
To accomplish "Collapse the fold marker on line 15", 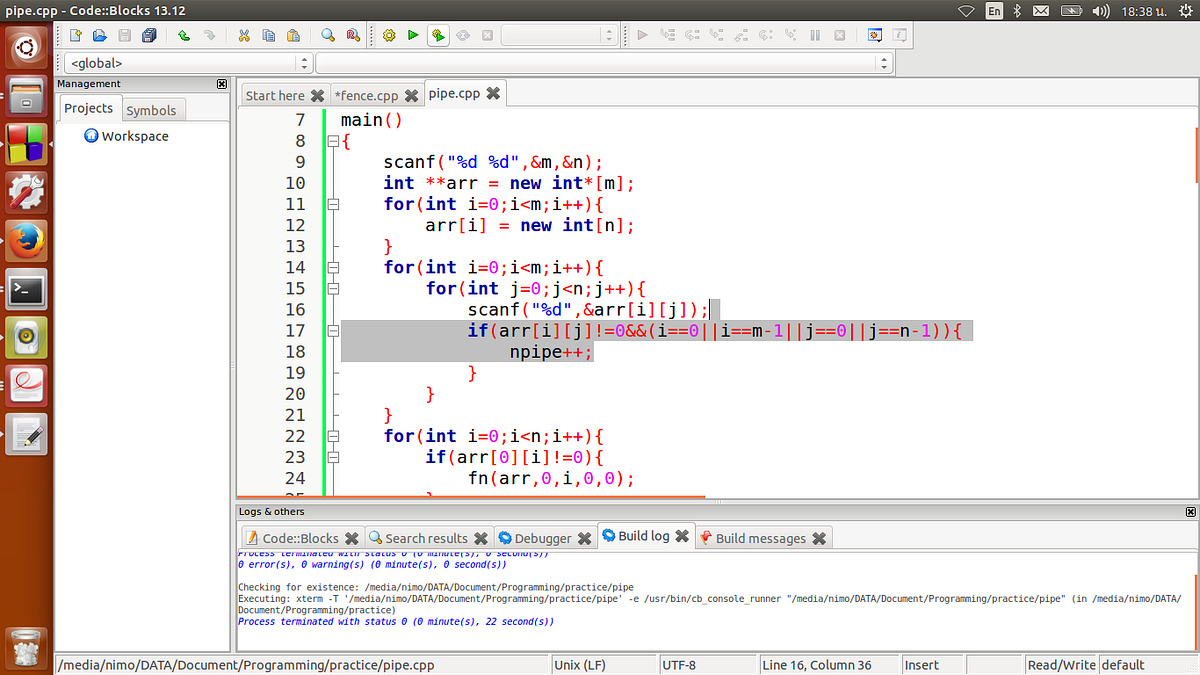I will [333, 288].
